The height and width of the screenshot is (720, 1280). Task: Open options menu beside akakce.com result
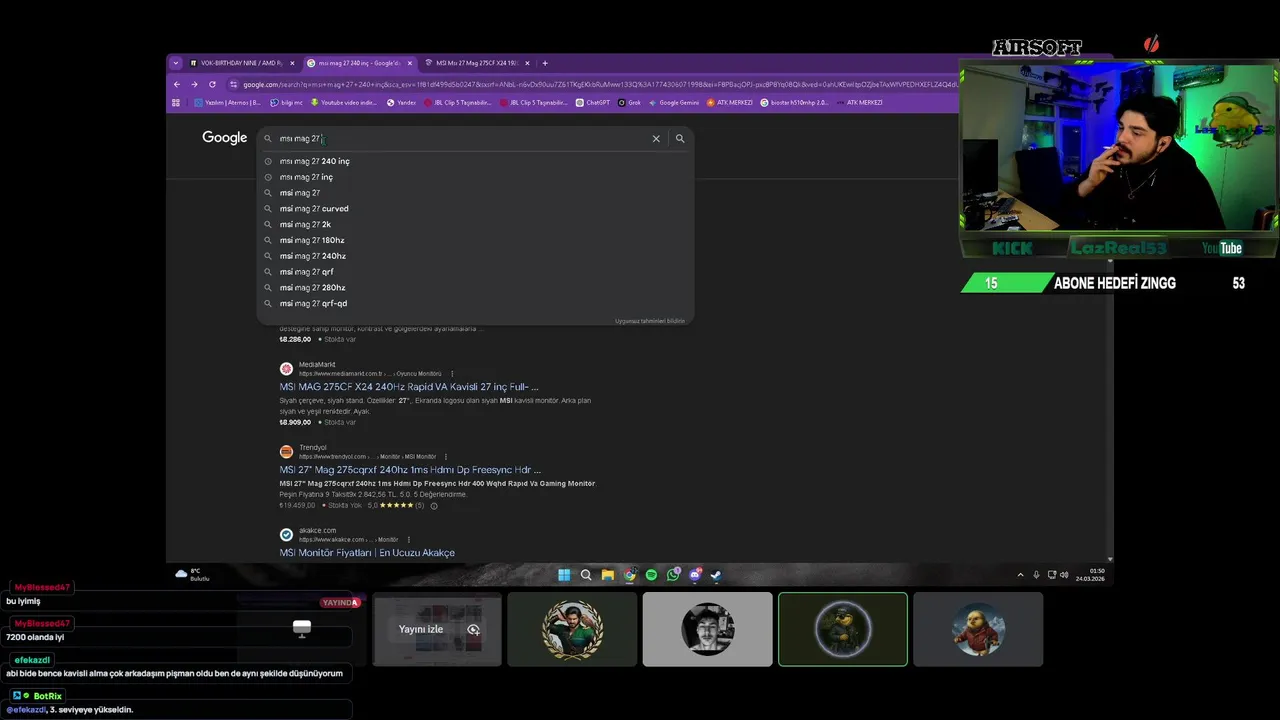click(x=409, y=540)
